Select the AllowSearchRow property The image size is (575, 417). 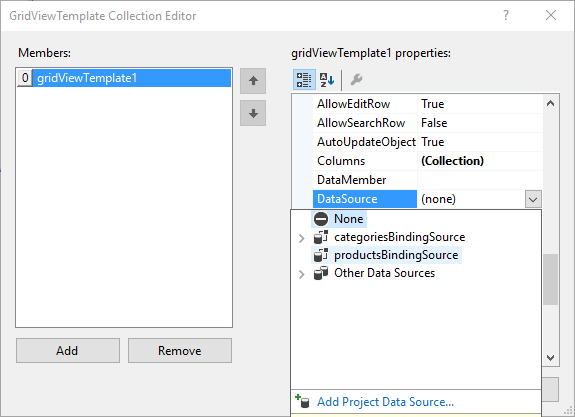(365, 123)
